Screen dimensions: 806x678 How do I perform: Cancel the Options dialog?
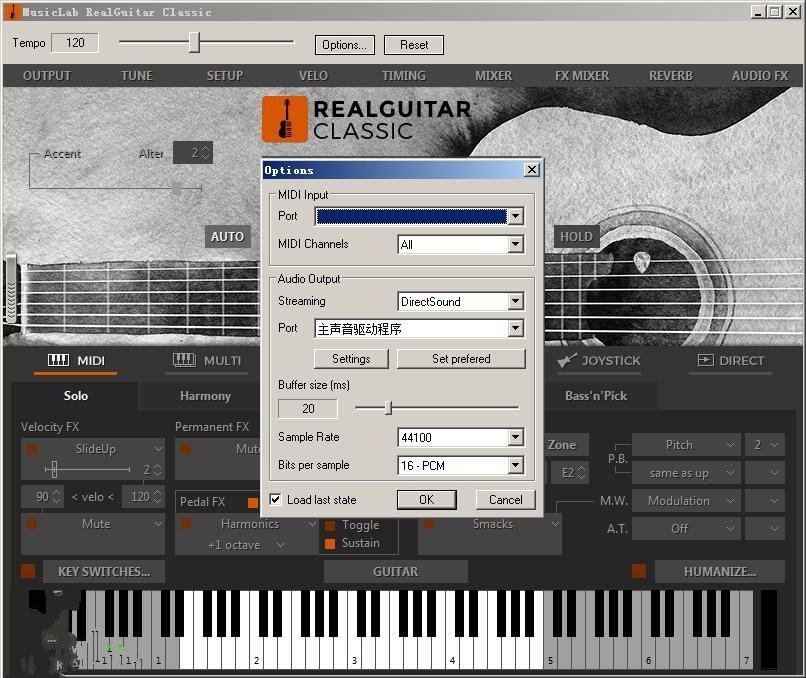coord(505,500)
